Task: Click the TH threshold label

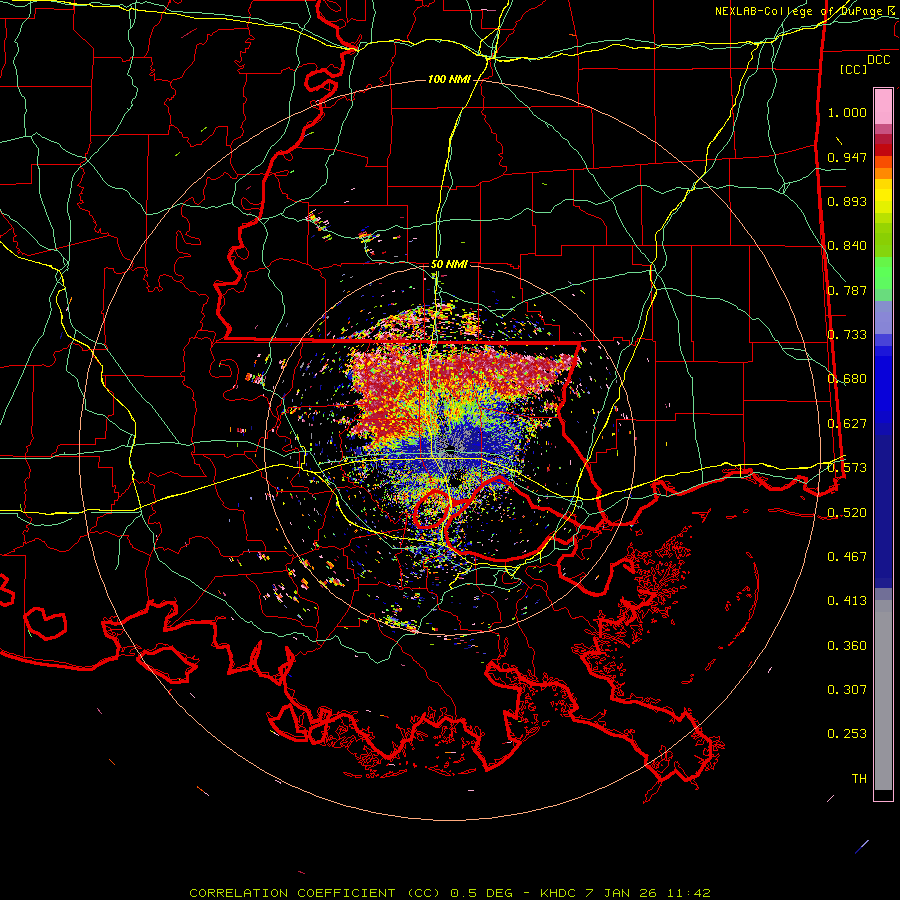Action: click(859, 779)
